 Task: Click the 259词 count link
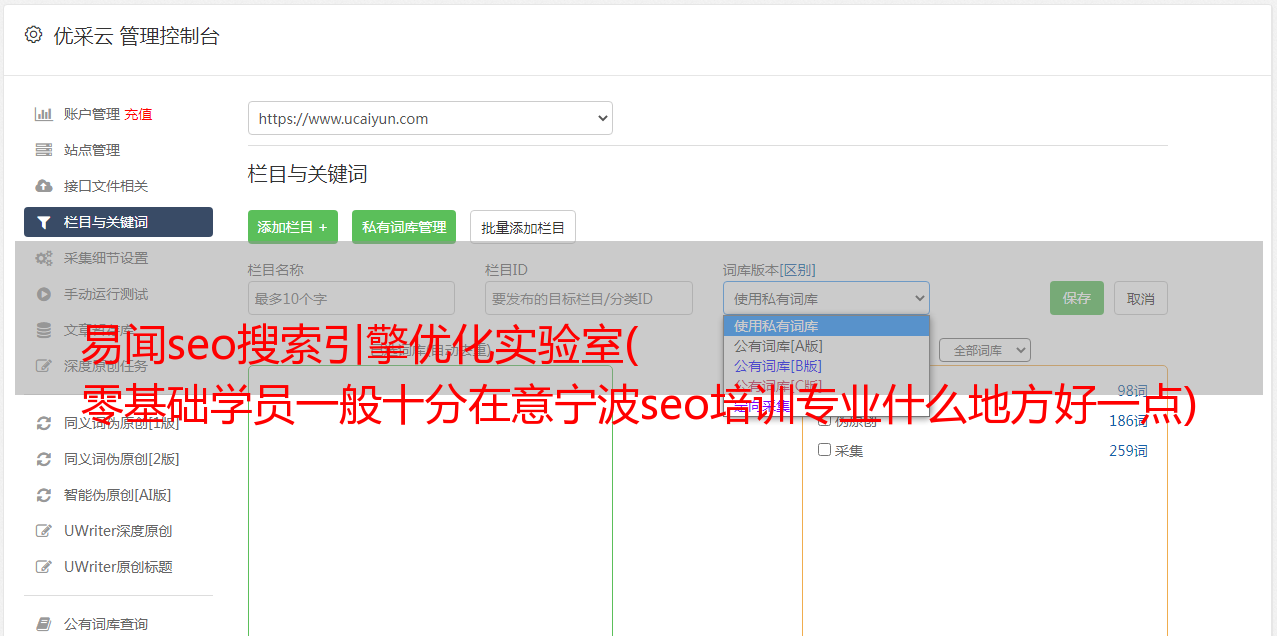[1128, 451]
